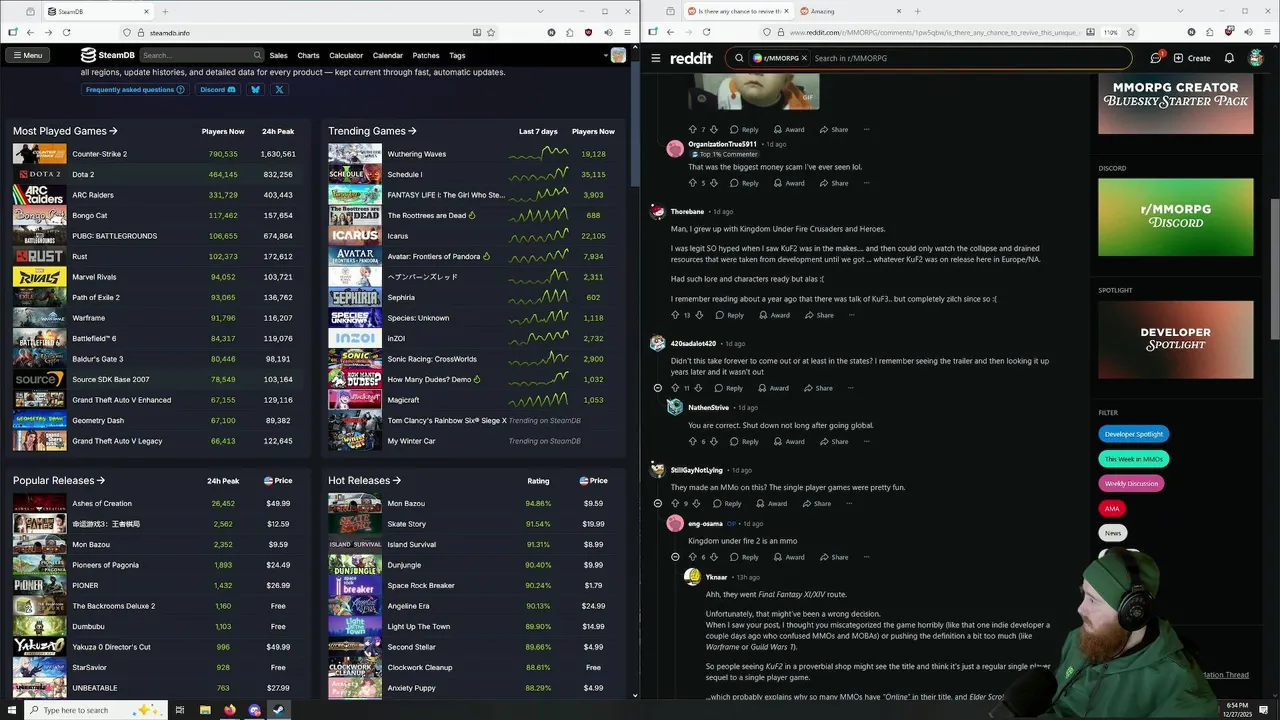Open Reddit chat messages icon
The height and width of the screenshot is (720, 1280).
coord(1156,58)
